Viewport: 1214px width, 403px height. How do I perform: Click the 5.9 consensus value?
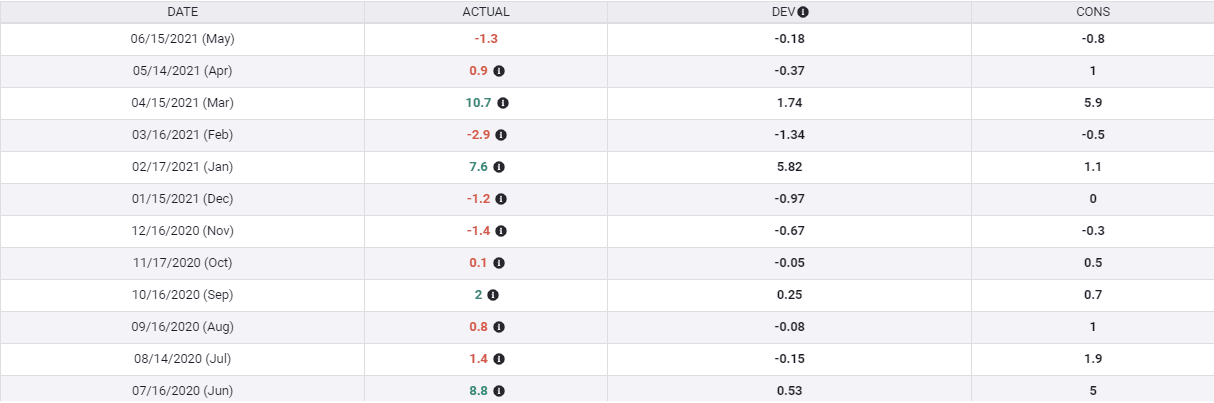click(1093, 103)
